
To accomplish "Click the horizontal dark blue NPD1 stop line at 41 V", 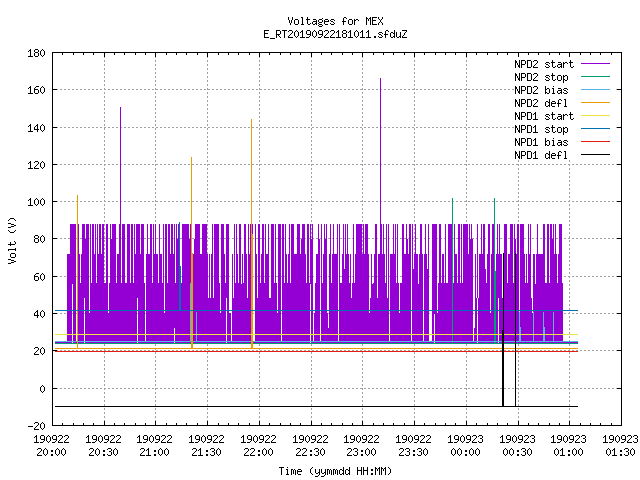I will pyautogui.click(x=316, y=311).
